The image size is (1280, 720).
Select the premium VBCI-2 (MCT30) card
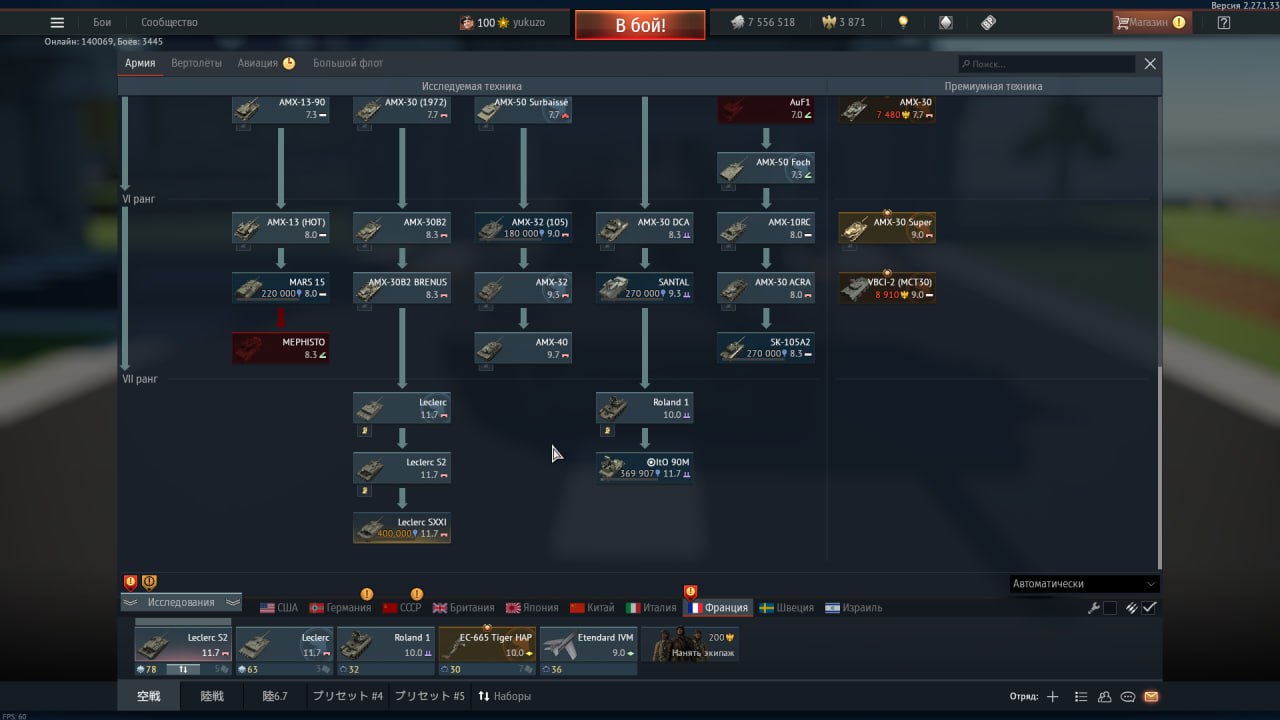(x=887, y=288)
